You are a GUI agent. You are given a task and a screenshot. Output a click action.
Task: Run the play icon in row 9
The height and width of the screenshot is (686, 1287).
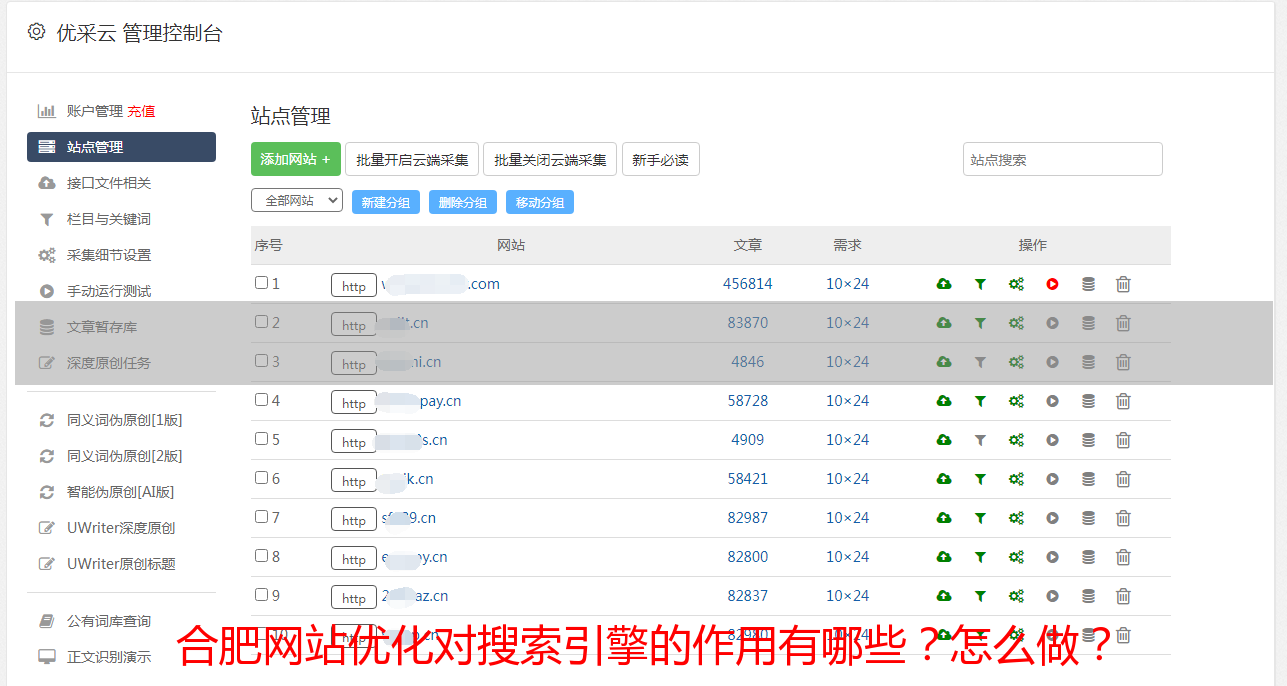1052,596
